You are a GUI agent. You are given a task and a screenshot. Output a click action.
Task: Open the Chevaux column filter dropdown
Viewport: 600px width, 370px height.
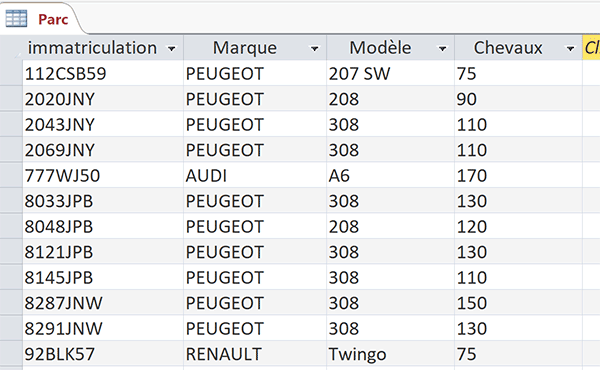[570, 49]
